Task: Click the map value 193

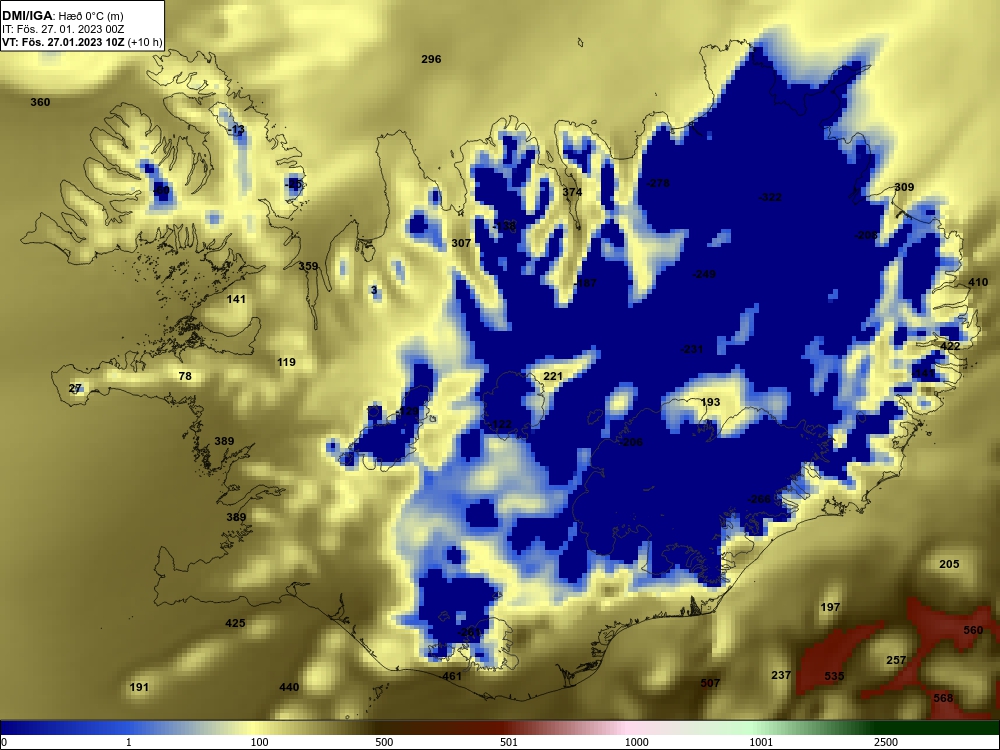Action: 710,402
